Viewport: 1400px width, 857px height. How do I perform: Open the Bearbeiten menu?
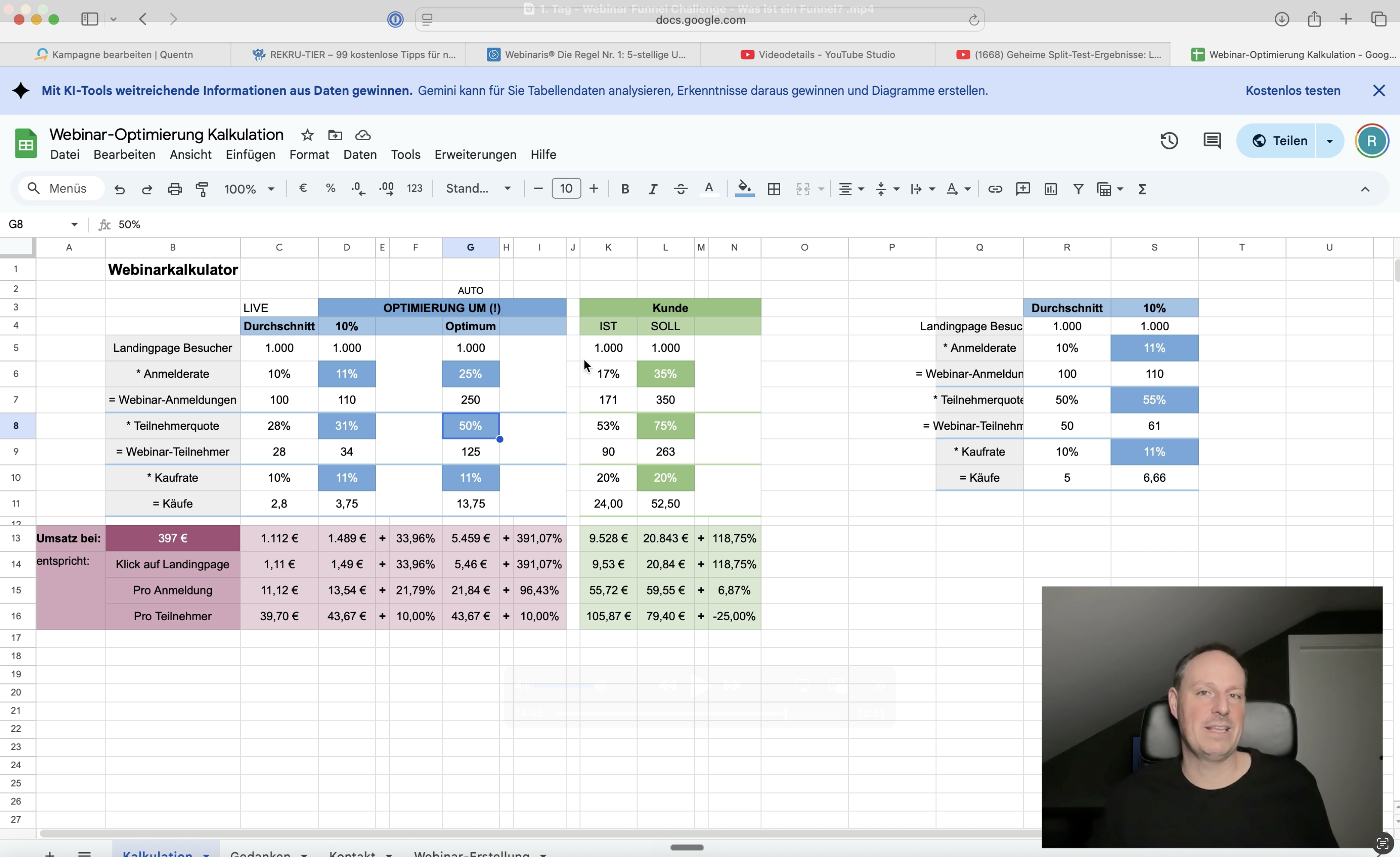(x=124, y=154)
